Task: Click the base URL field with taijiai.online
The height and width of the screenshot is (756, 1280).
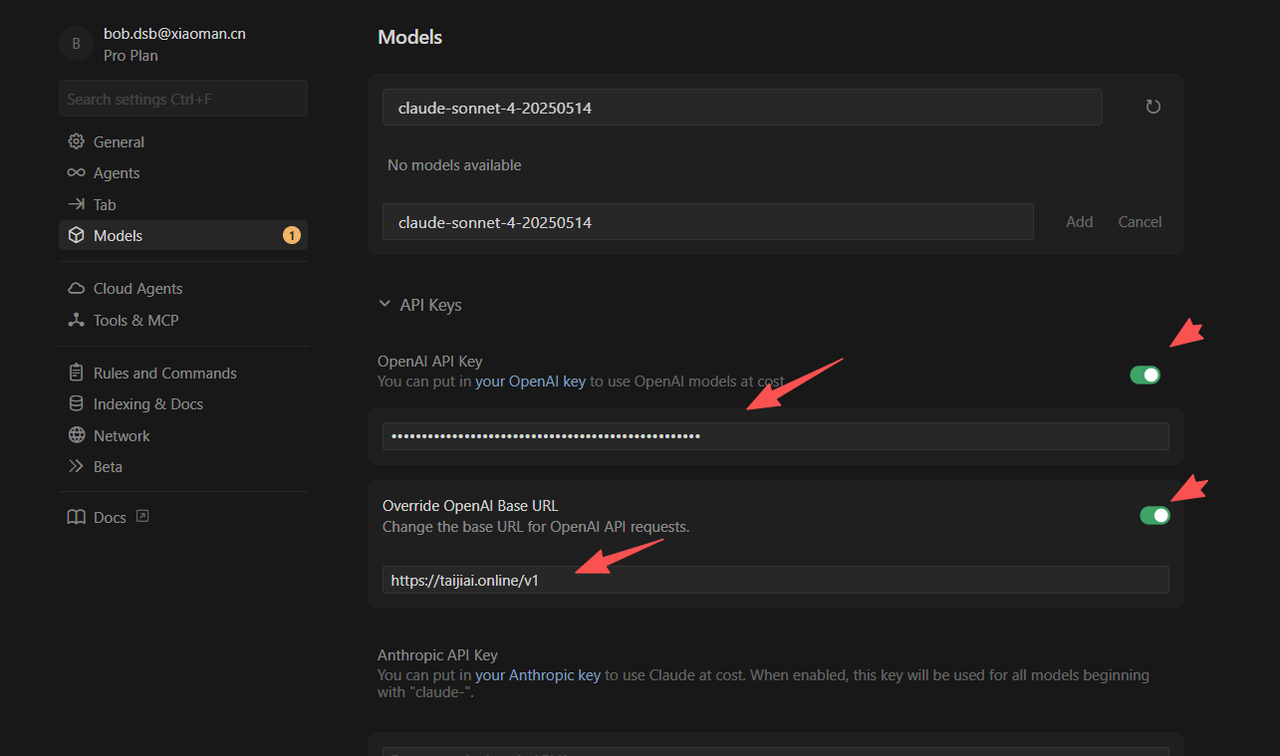Action: tap(776, 580)
